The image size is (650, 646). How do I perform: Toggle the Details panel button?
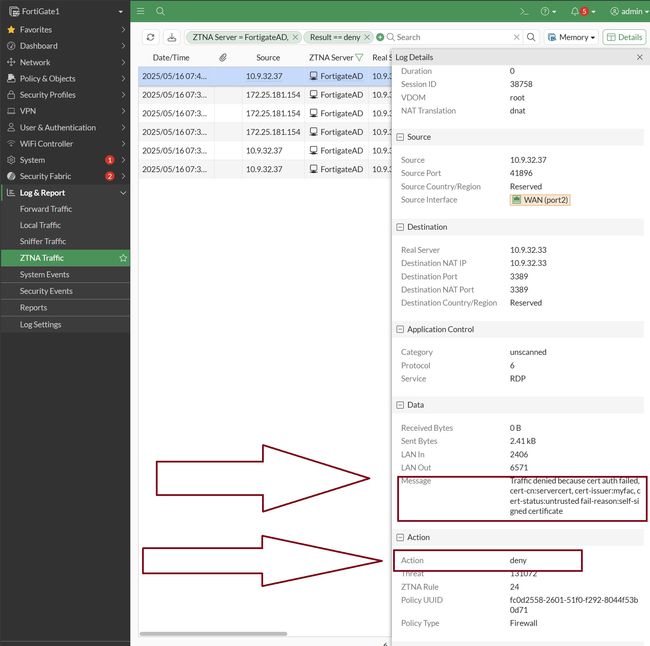pos(624,37)
